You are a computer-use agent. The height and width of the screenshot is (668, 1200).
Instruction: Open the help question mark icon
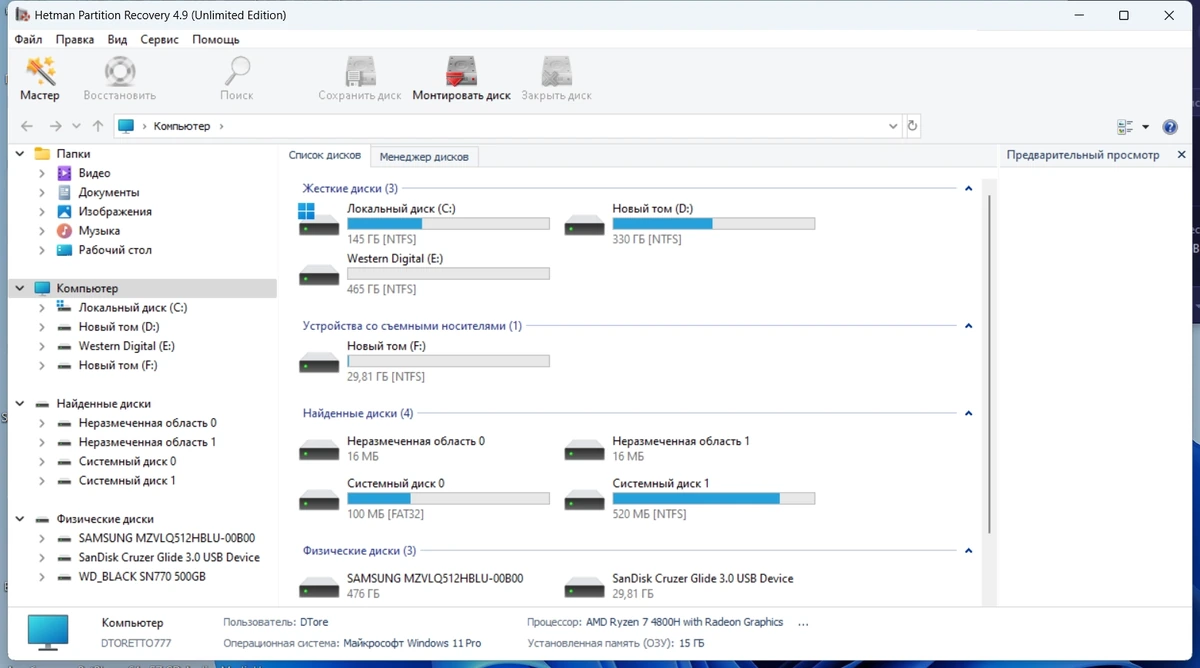[1170, 127]
